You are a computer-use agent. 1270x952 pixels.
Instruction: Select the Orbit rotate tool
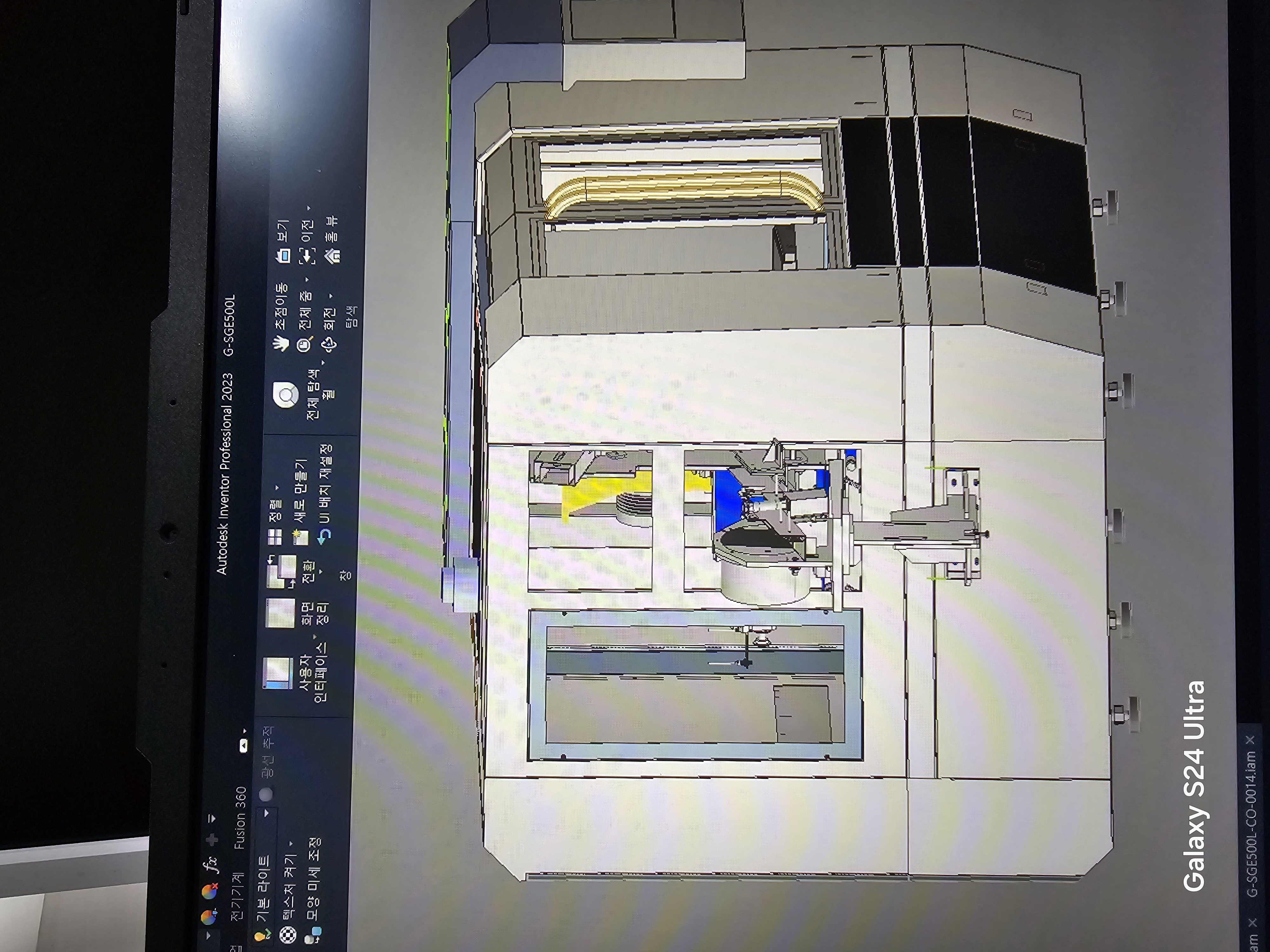pos(328,344)
